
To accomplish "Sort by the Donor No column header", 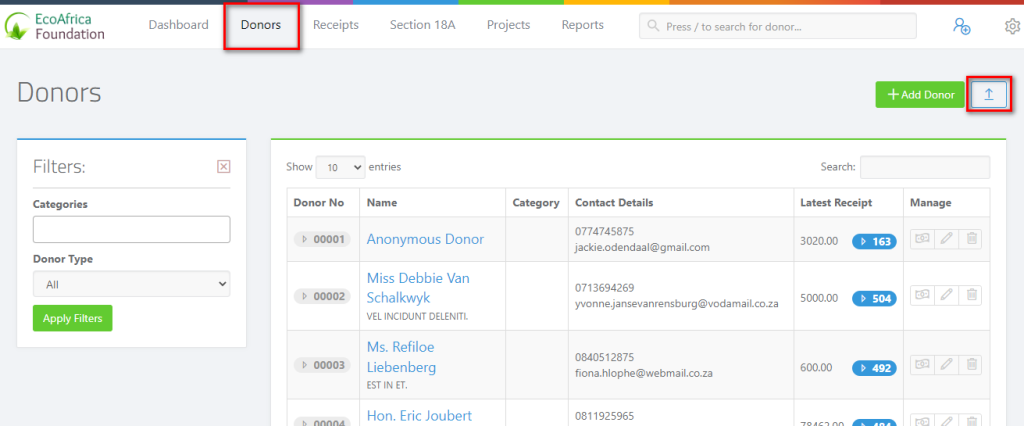I will pos(323,203).
